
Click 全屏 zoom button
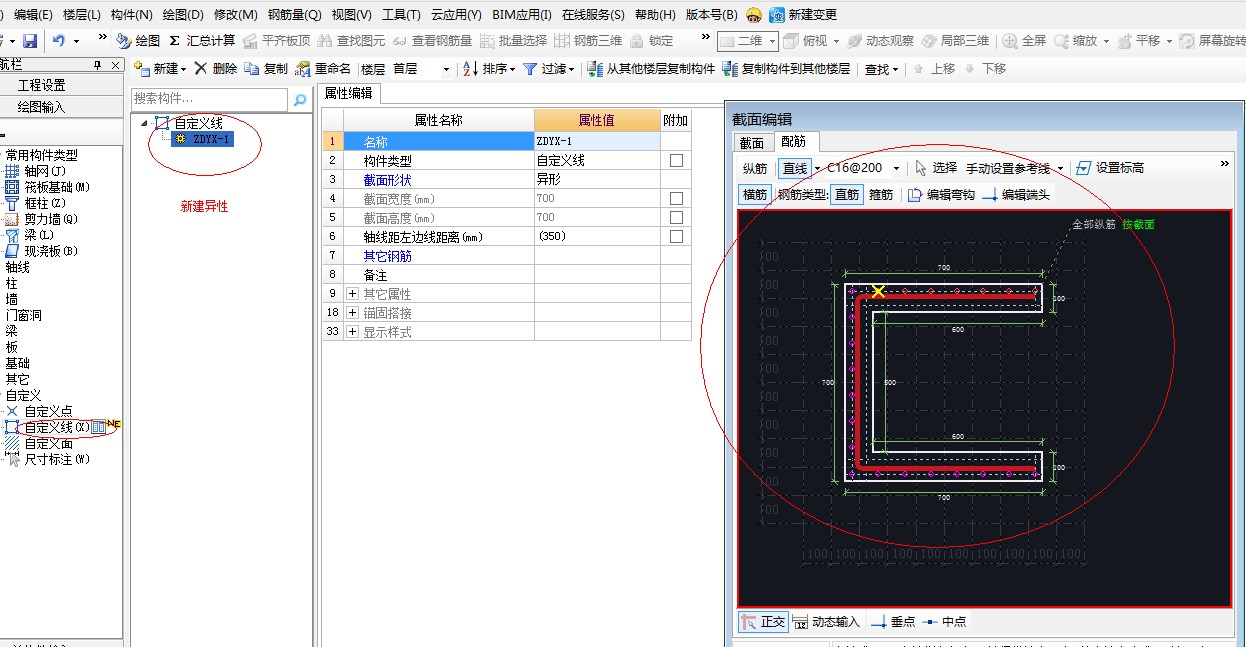[1025, 41]
